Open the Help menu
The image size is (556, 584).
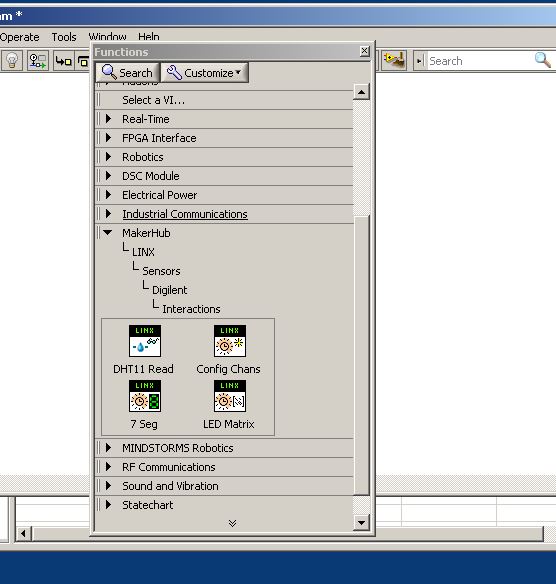tap(149, 36)
